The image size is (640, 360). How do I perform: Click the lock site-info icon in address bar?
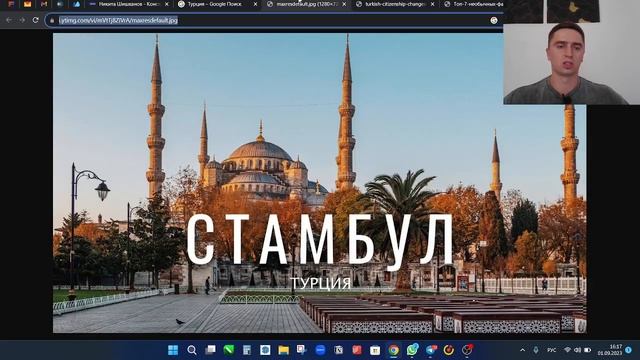[52, 20]
